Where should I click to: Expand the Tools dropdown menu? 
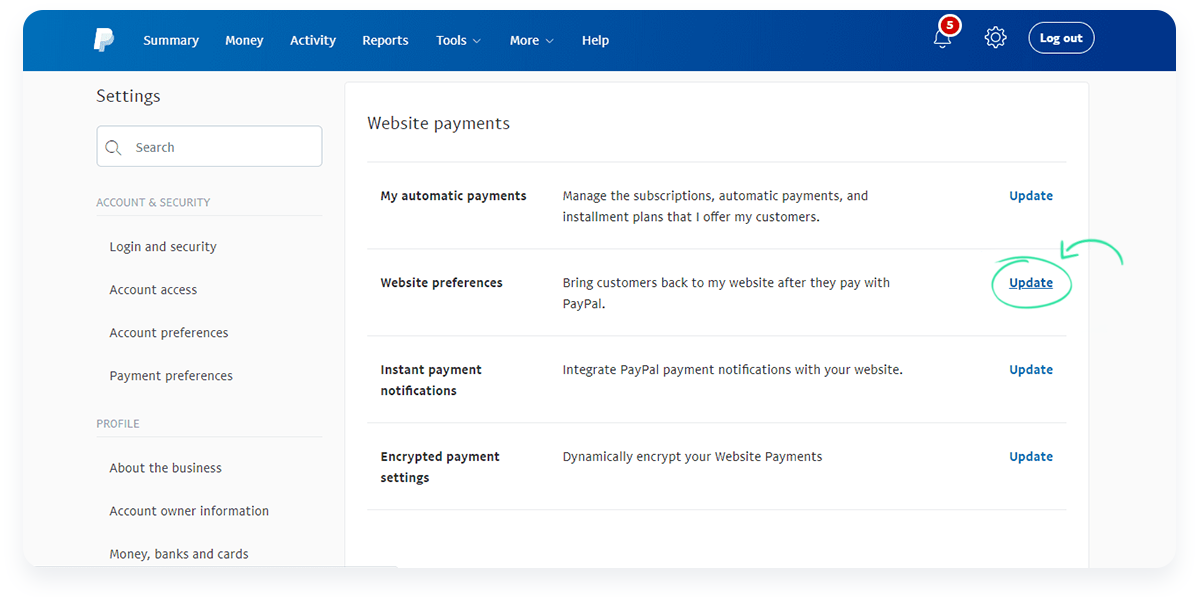tap(458, 40)
